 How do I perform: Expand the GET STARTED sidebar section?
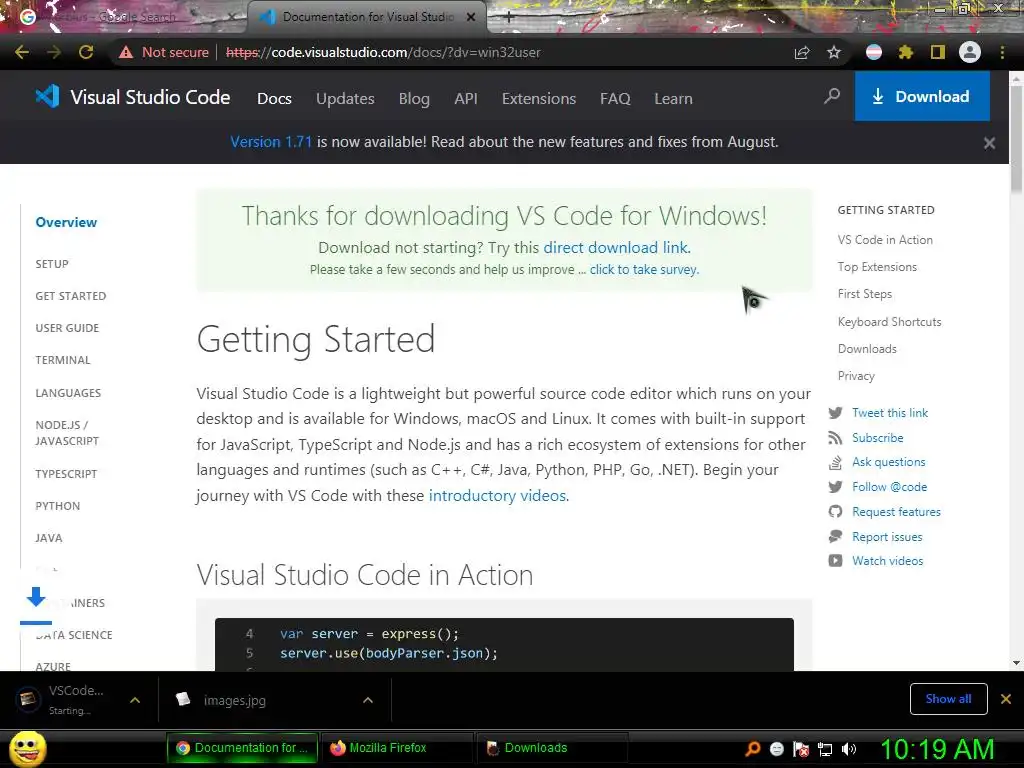71,296
